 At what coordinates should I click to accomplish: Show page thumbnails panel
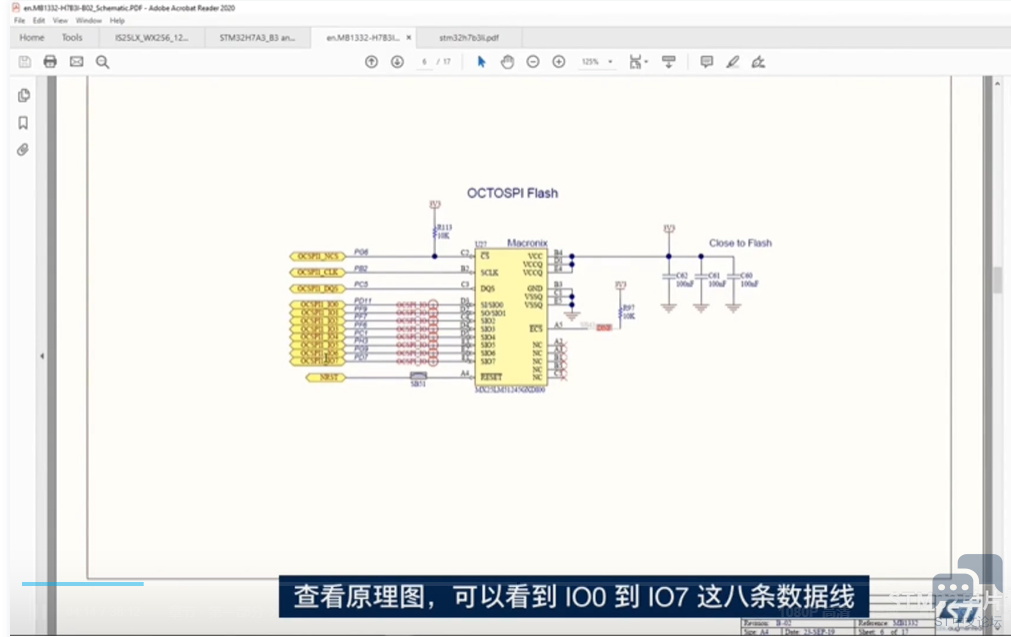pos(24,95)
